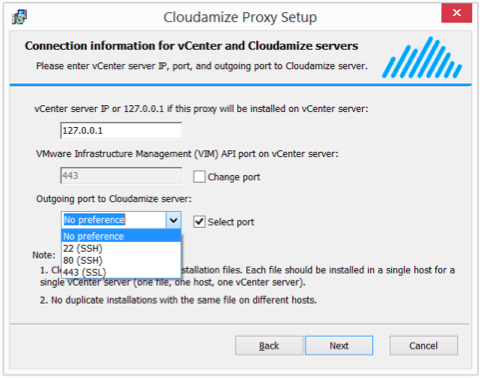Screen dimensions: 480x378
Task: Cancel the proxy setup
Action: coord(423,345)
